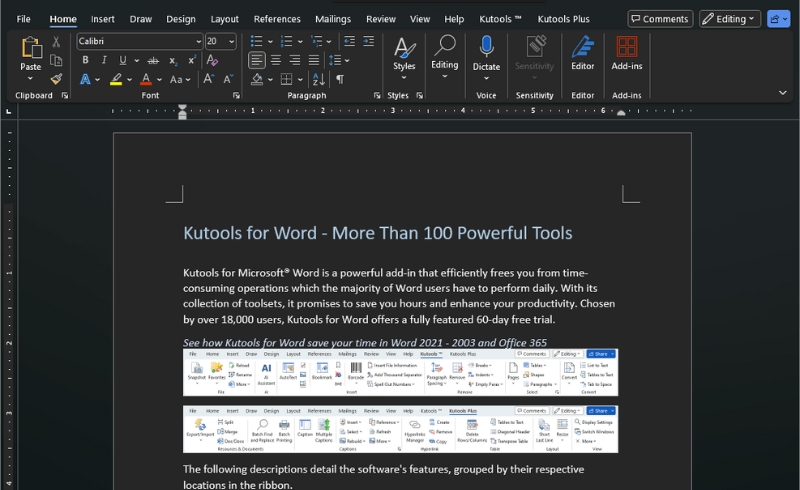800x490 pixels.
Task: Switch to the Design tab
Action: coord(181,19)
